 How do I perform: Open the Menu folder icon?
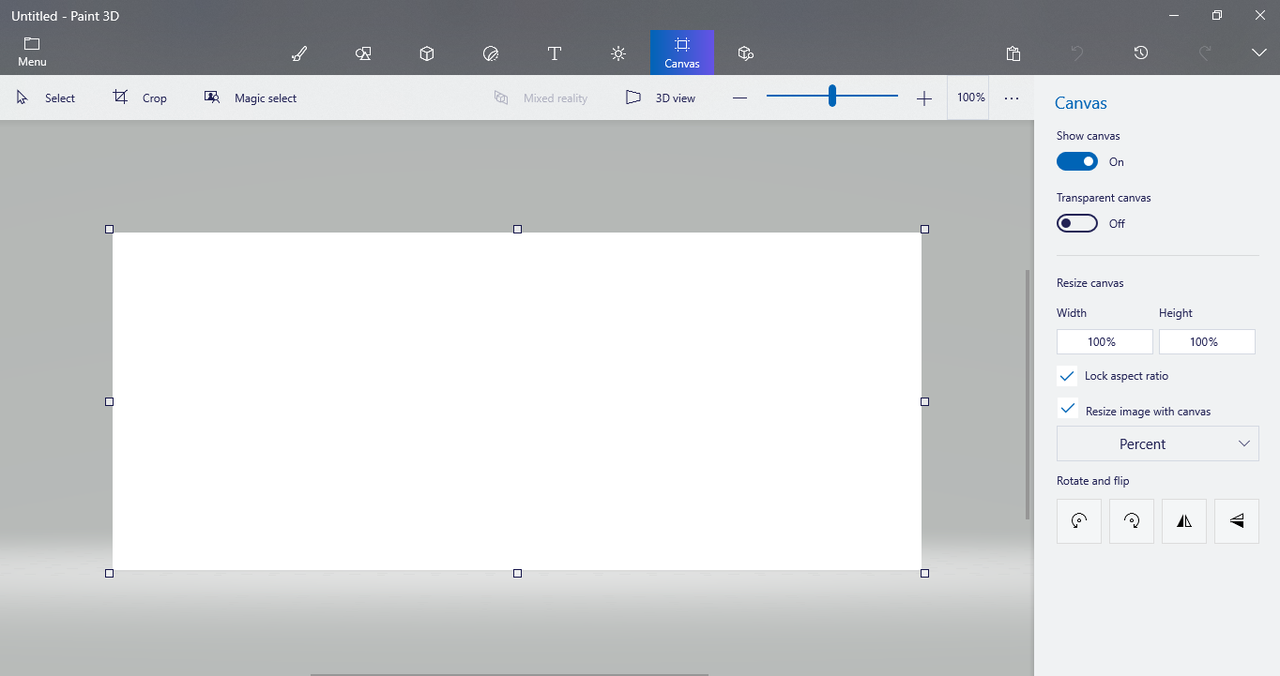32,44
